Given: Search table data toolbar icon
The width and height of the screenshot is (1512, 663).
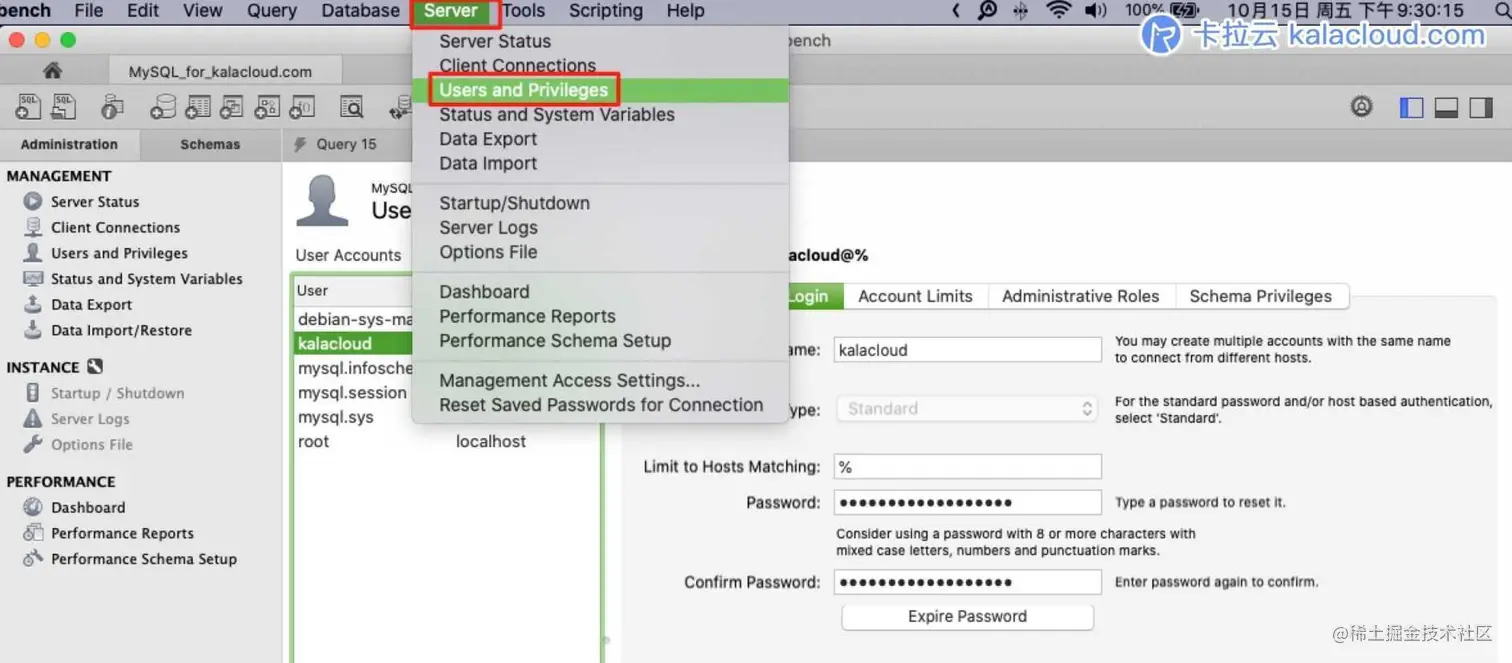Looking at the screenshot, I should tap(351, 106).
